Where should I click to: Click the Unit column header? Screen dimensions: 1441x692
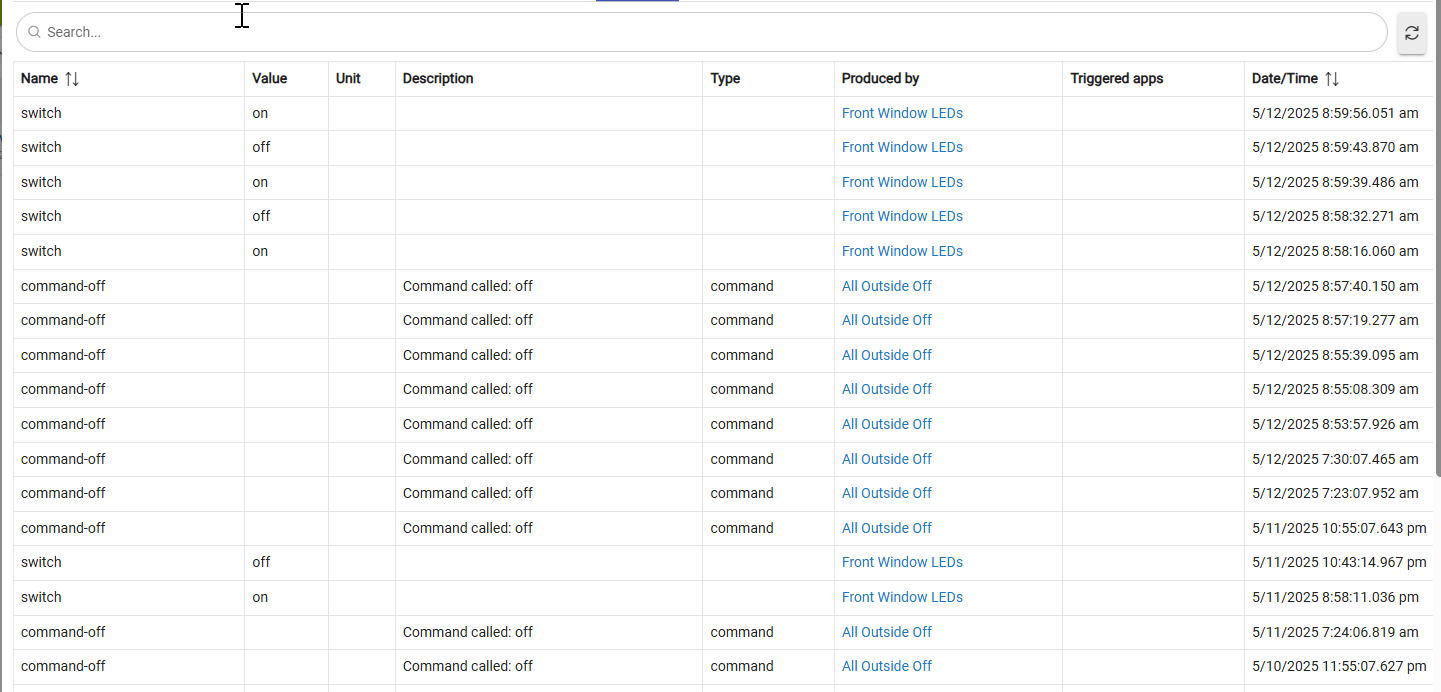pyautogui.click(x=348, y=78)
